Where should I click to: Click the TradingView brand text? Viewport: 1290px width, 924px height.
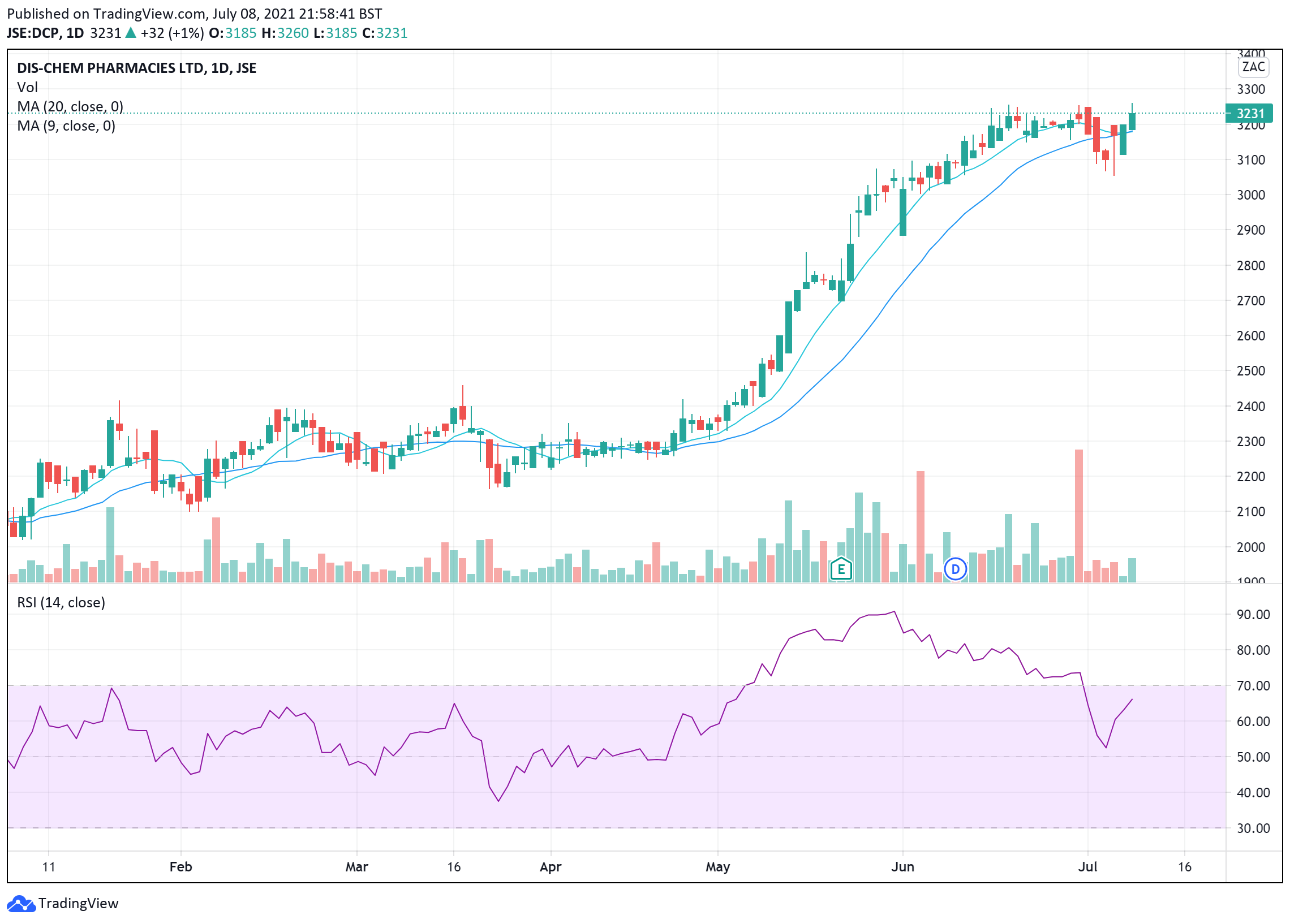[79, 904]
